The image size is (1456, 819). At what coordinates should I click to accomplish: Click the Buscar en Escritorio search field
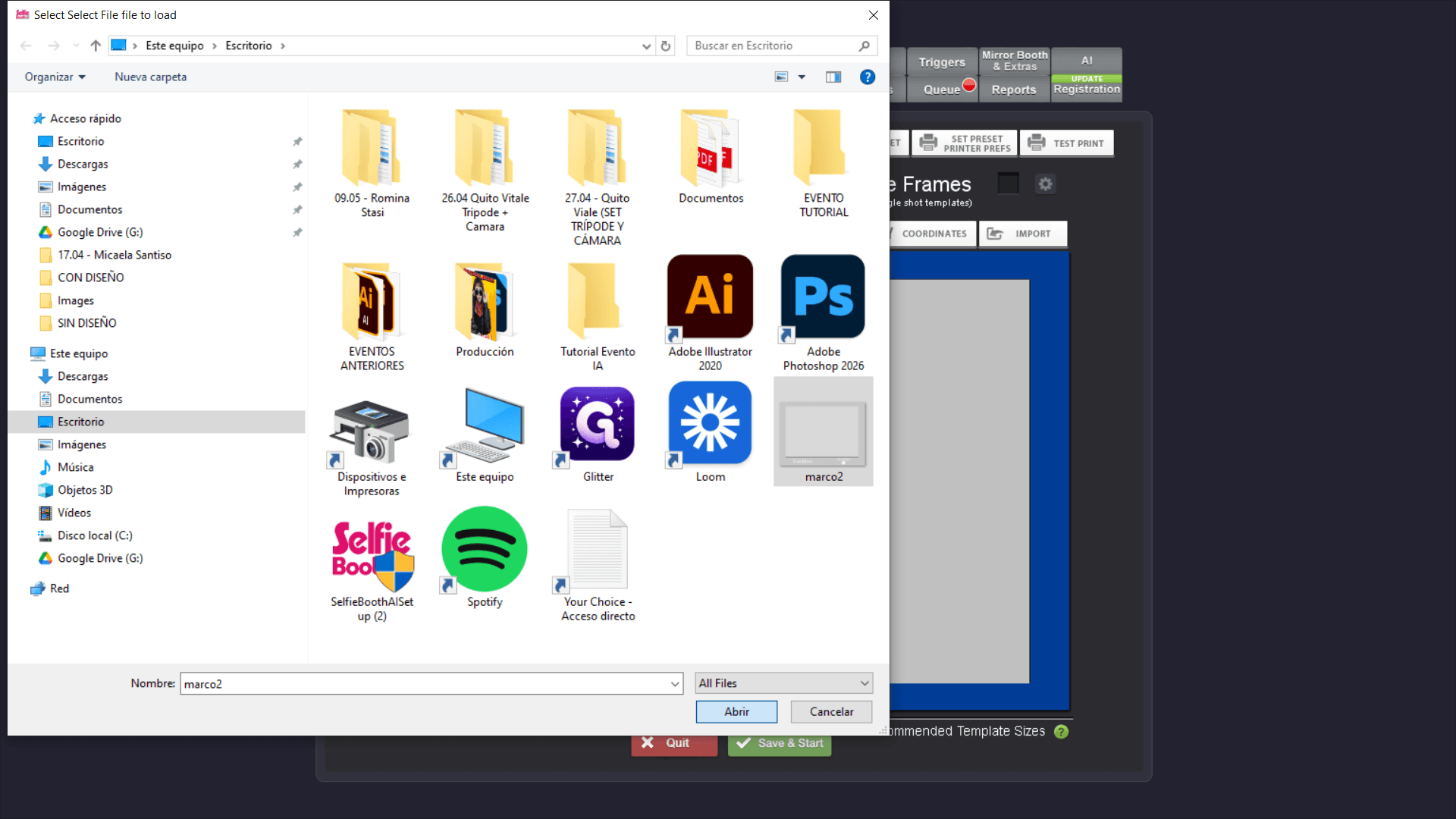pos(781,45)
